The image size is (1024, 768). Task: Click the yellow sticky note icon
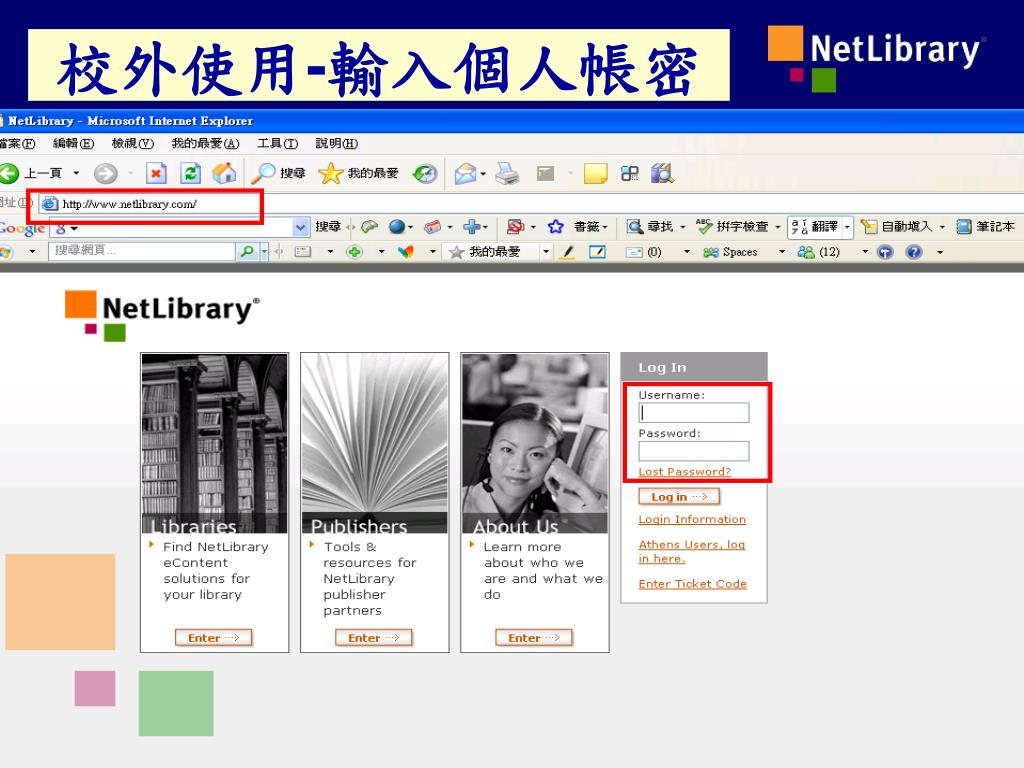tap(595, 173)
